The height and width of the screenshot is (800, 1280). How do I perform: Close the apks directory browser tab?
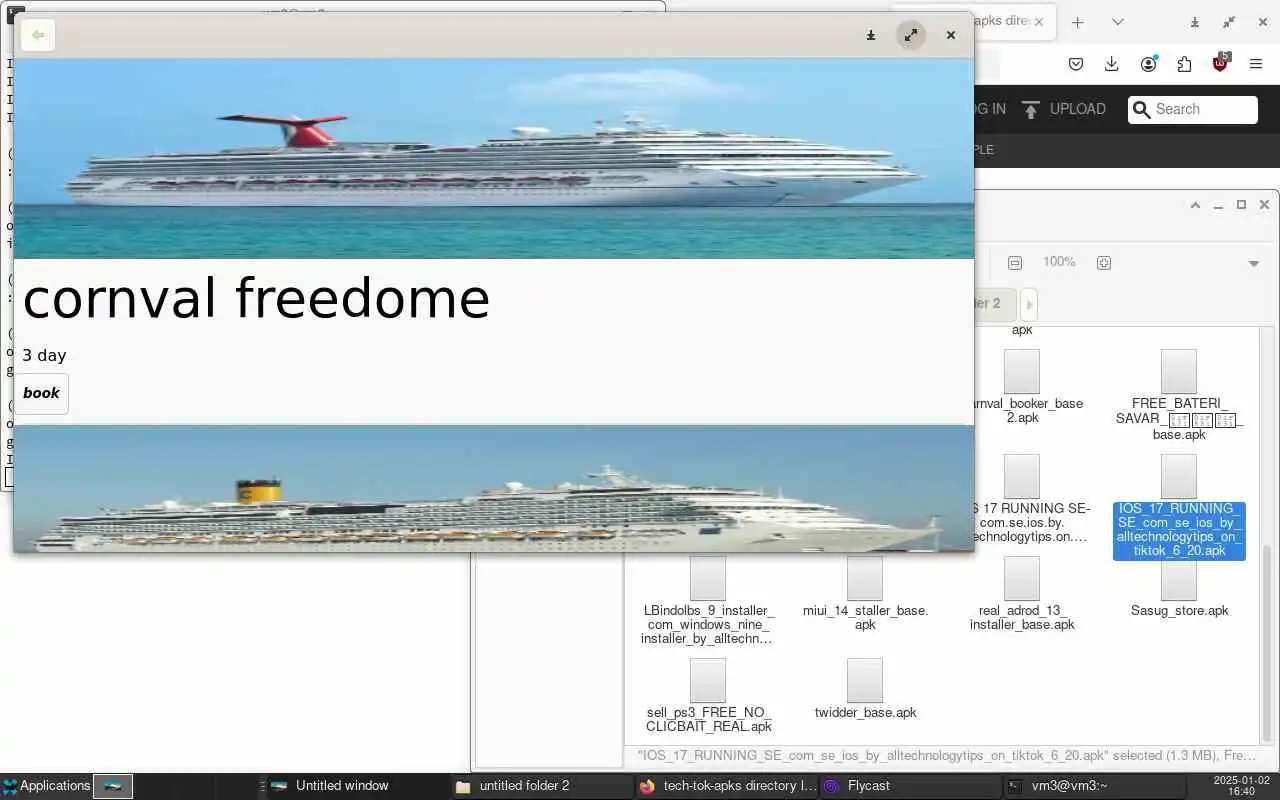(1039, 21)
